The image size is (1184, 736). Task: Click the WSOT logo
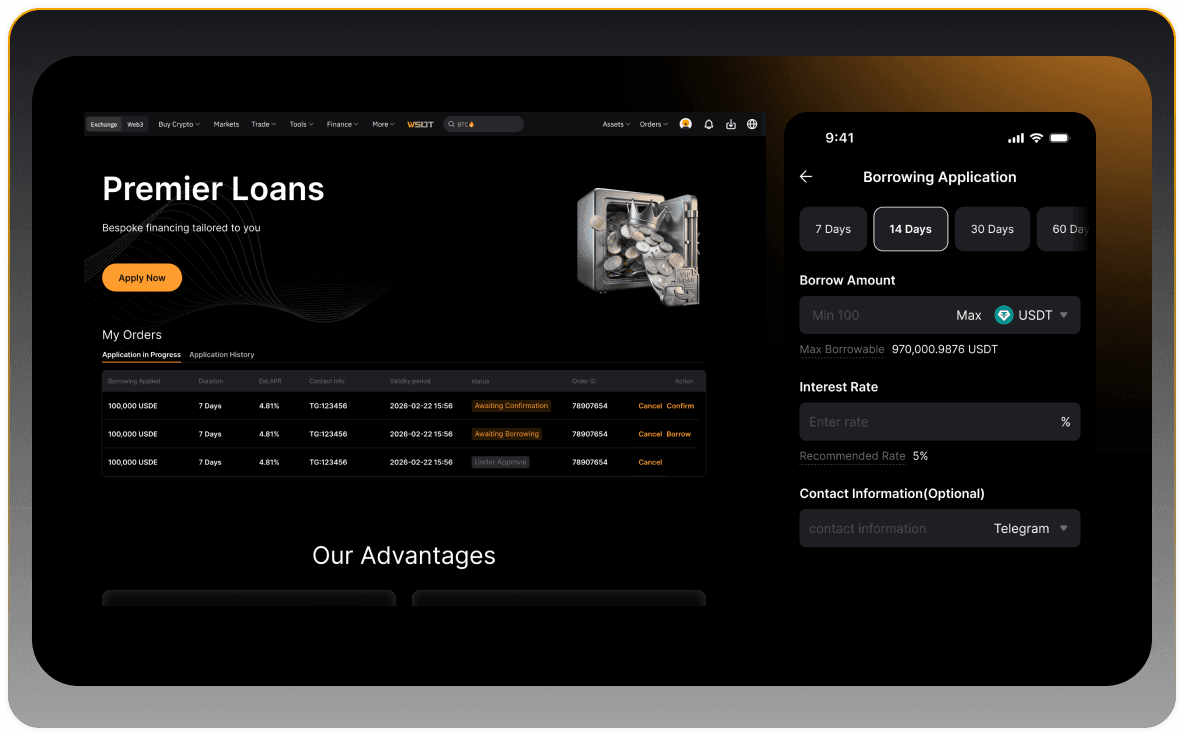point(420,124)
